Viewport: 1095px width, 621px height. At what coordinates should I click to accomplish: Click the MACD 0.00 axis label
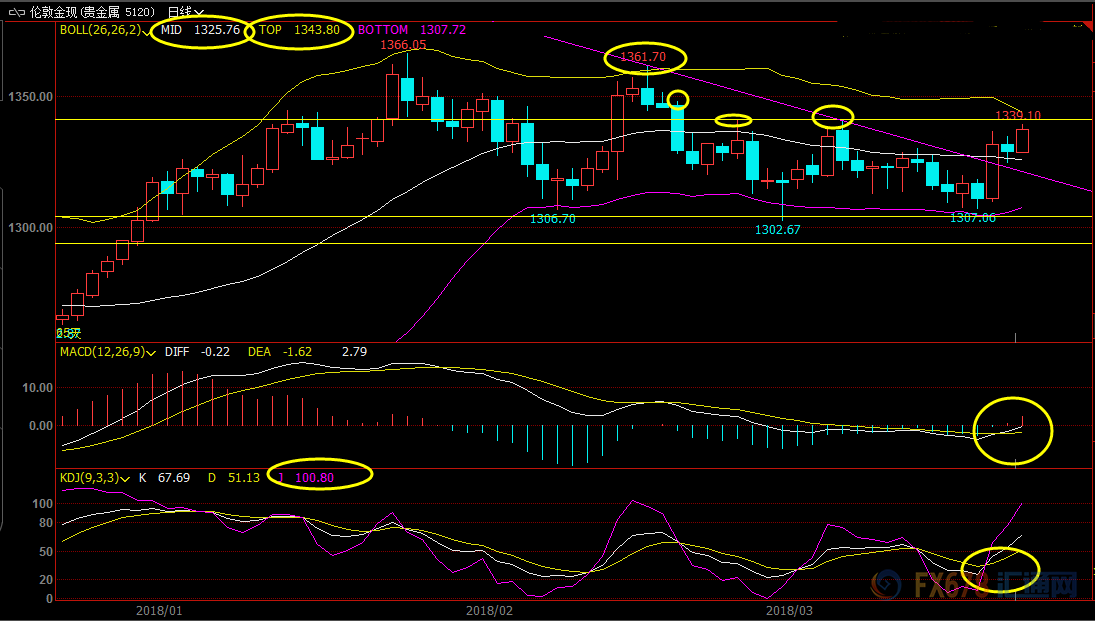point(41,426)
